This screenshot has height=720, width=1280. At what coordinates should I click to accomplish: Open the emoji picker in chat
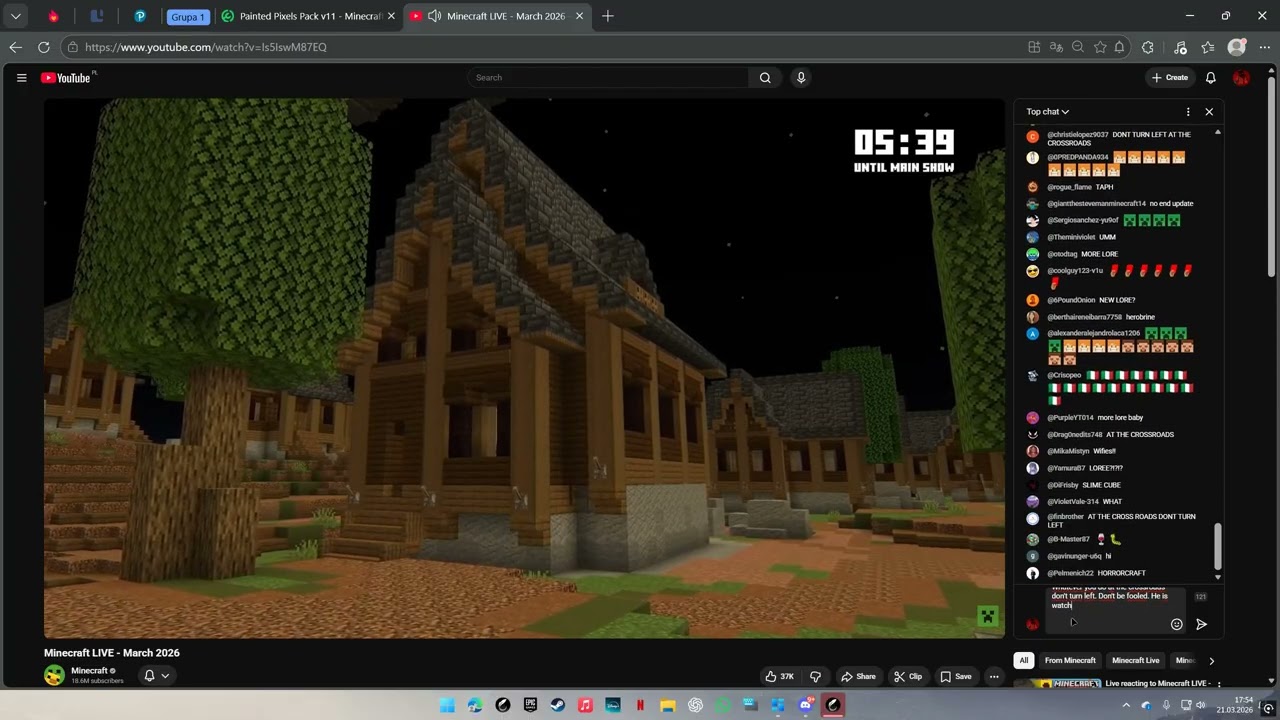point(1177,624)
